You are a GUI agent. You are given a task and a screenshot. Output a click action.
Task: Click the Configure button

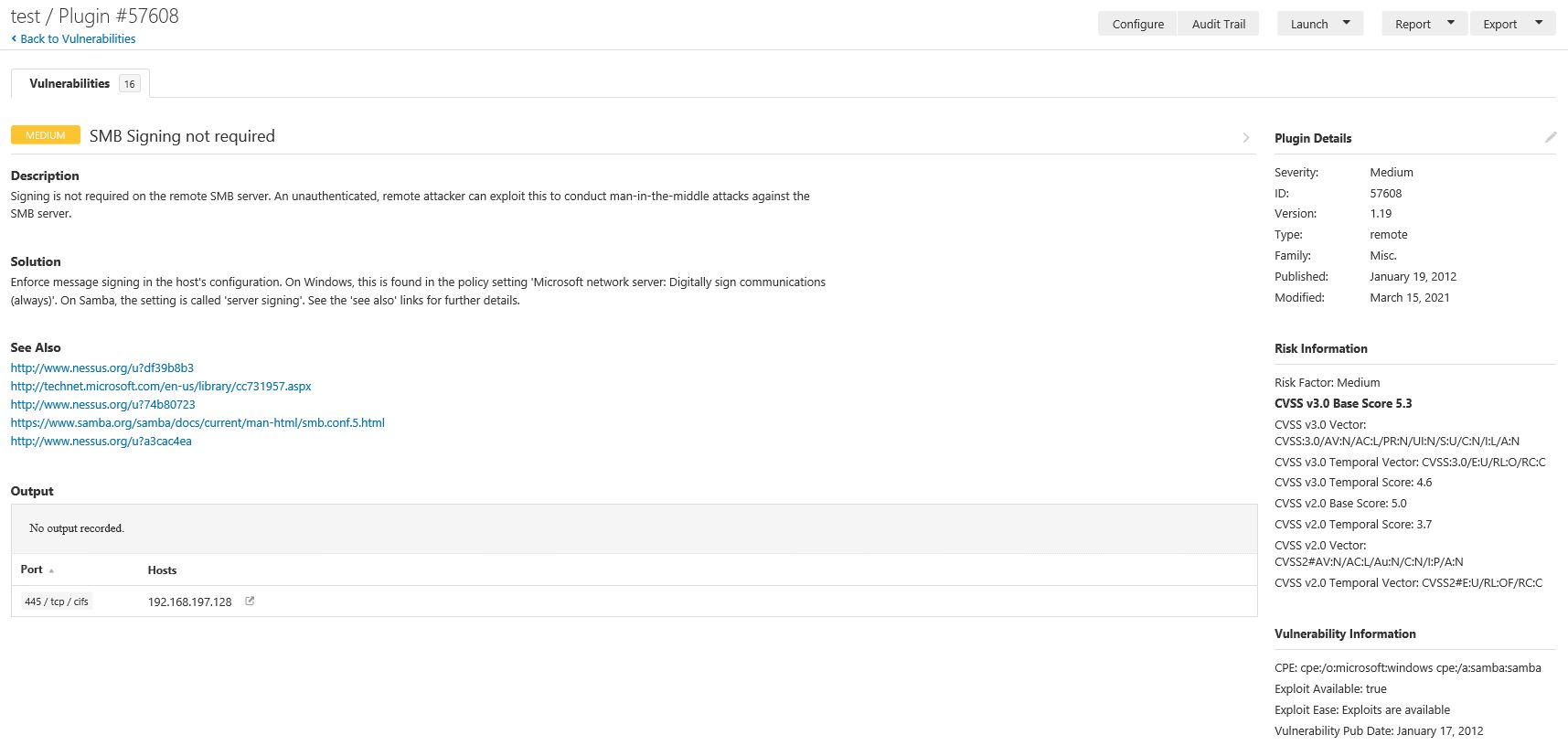tap(1137, 24)
